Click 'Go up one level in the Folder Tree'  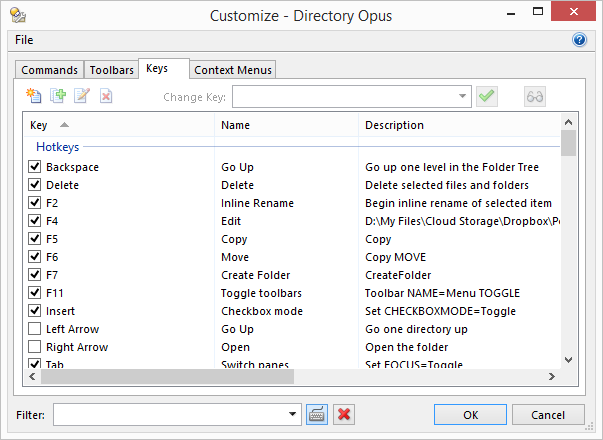pos(452,167)
